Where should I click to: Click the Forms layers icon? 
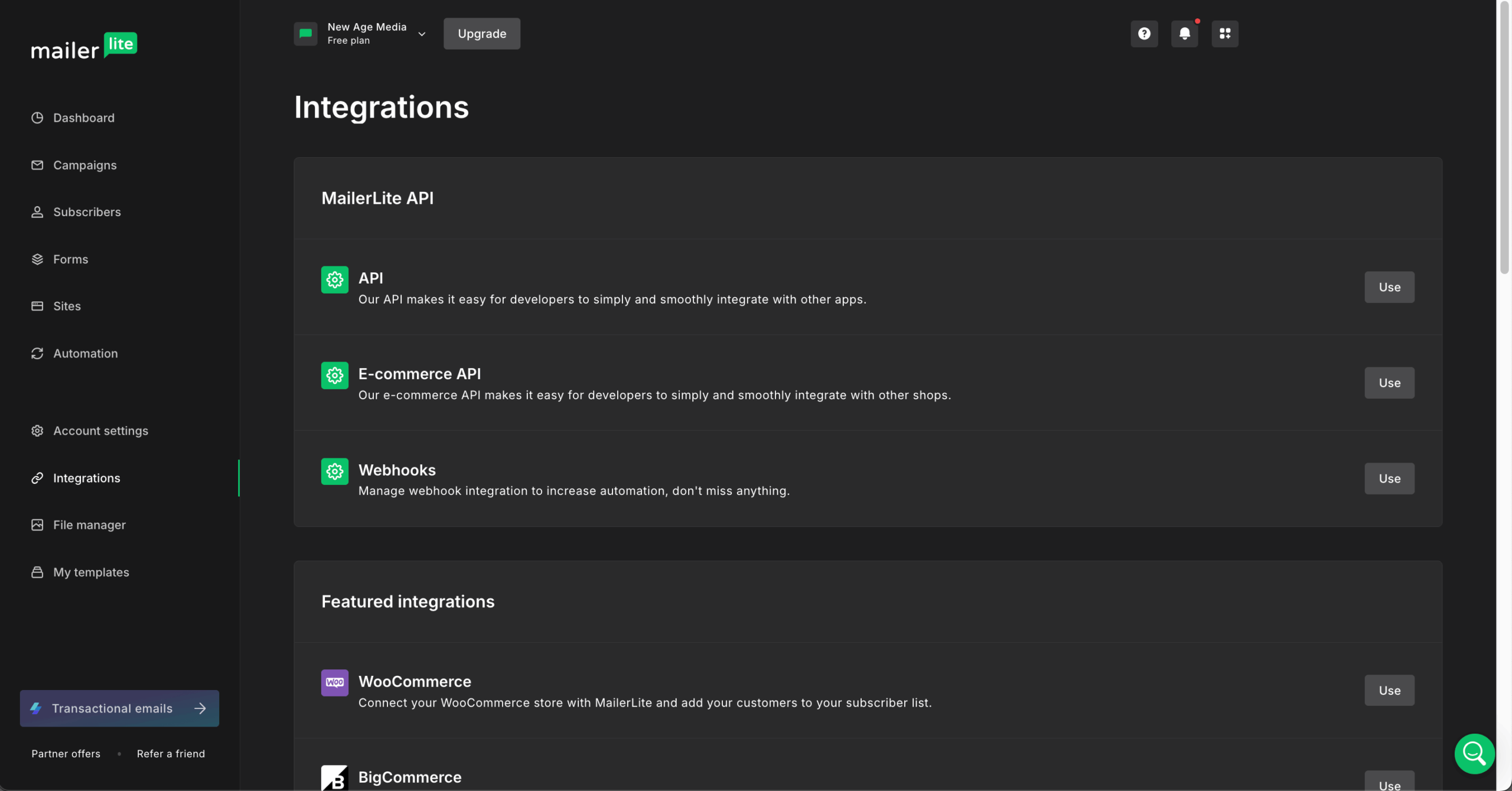coord(37,259)
